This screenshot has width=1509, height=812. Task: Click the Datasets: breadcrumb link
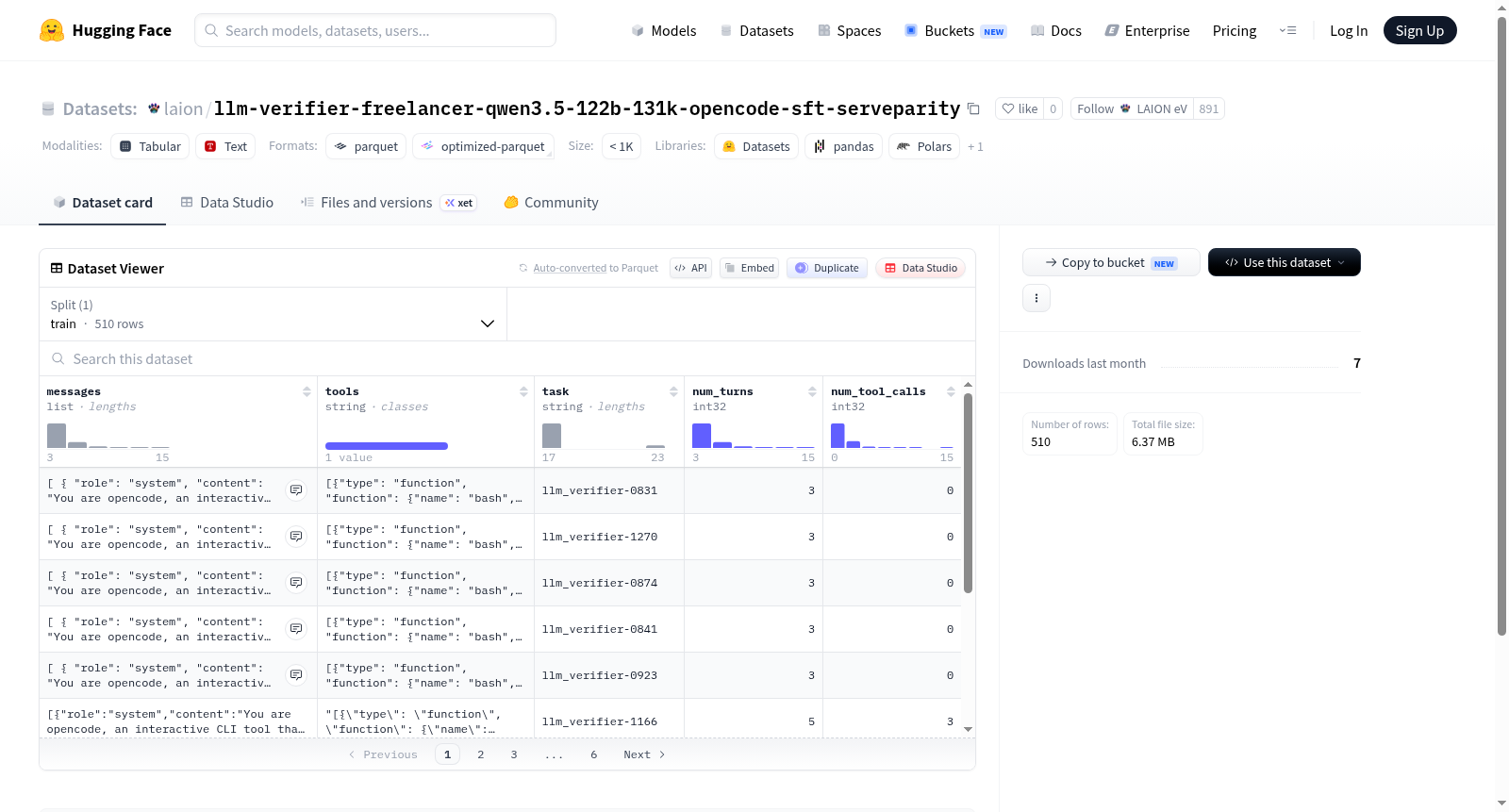coord(100,108)
